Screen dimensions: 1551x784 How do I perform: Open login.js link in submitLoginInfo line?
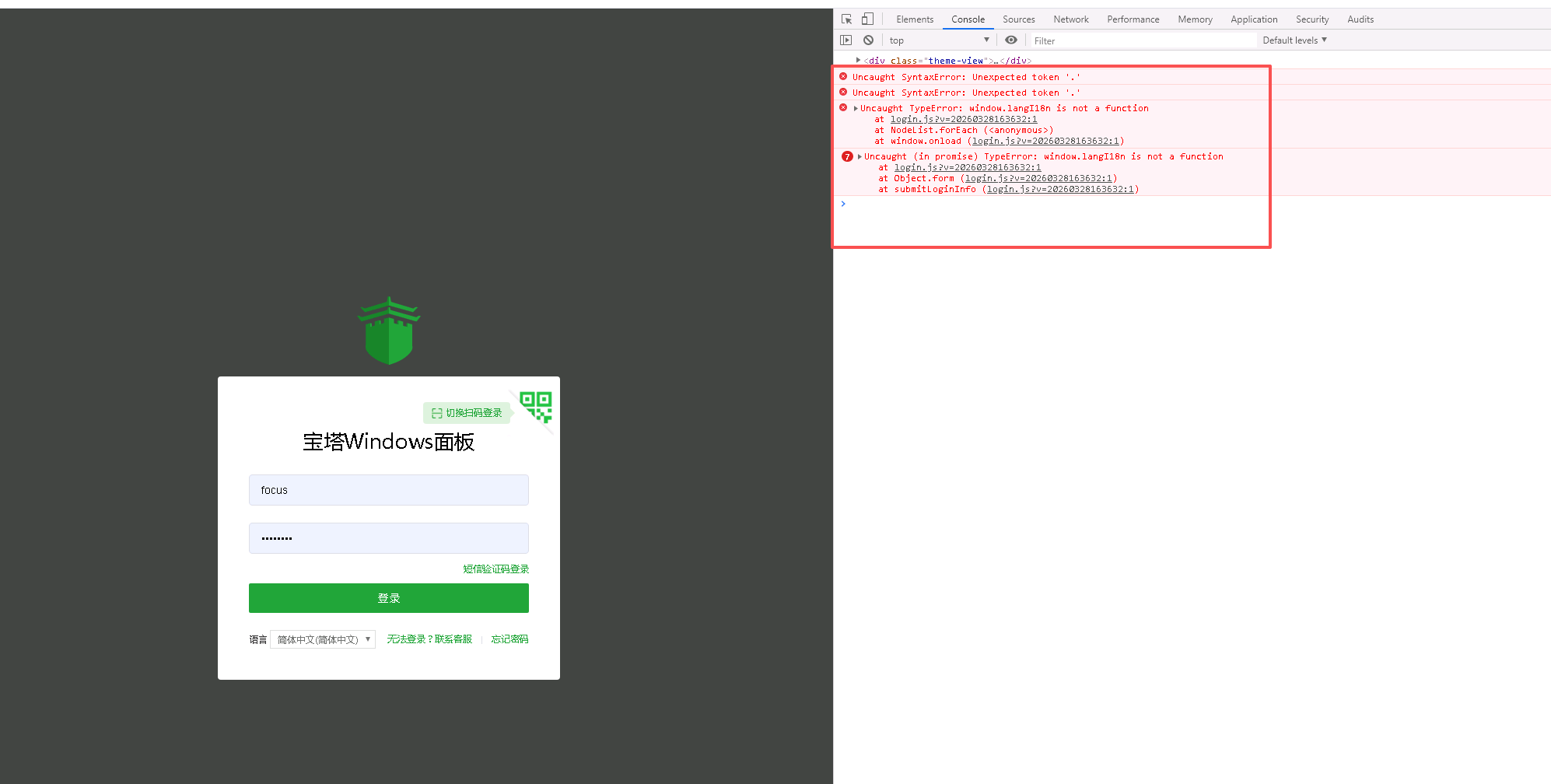(x=1060, y=189)
